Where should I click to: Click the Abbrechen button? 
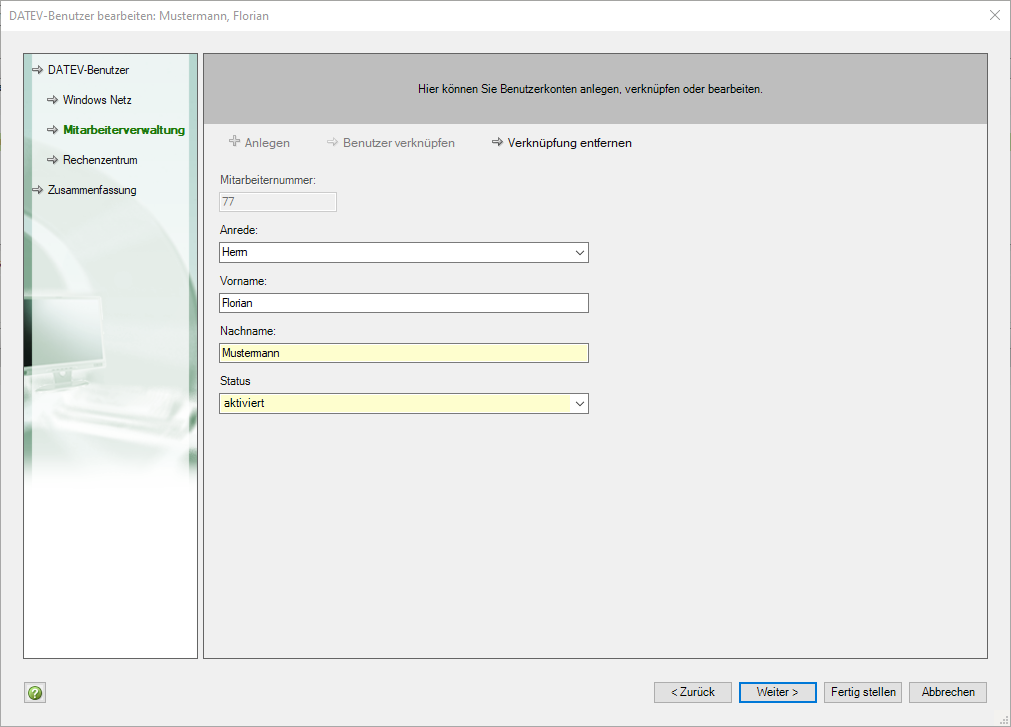(x=948, y=692)
